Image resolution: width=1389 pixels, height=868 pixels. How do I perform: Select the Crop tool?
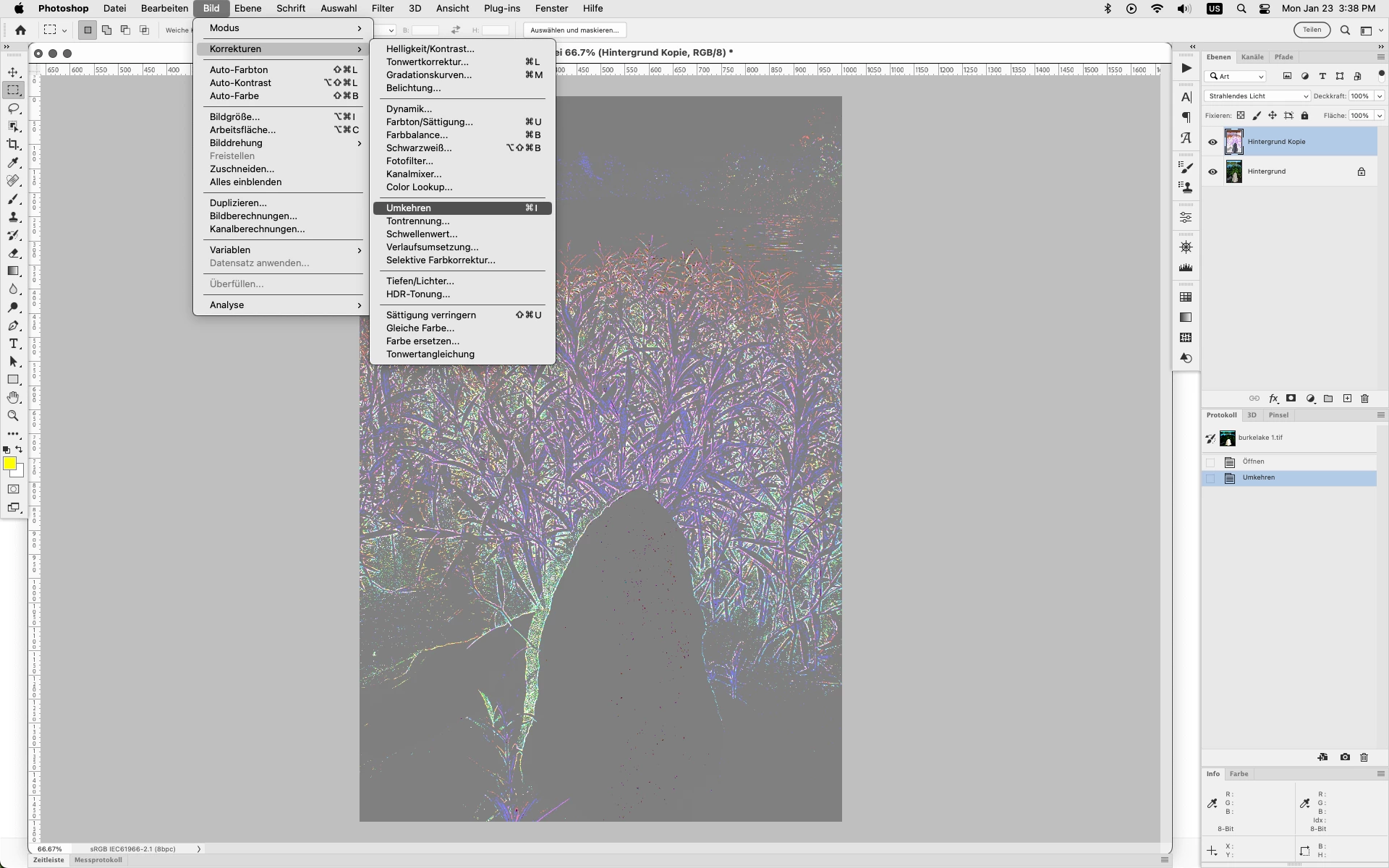tap(13, 145)
